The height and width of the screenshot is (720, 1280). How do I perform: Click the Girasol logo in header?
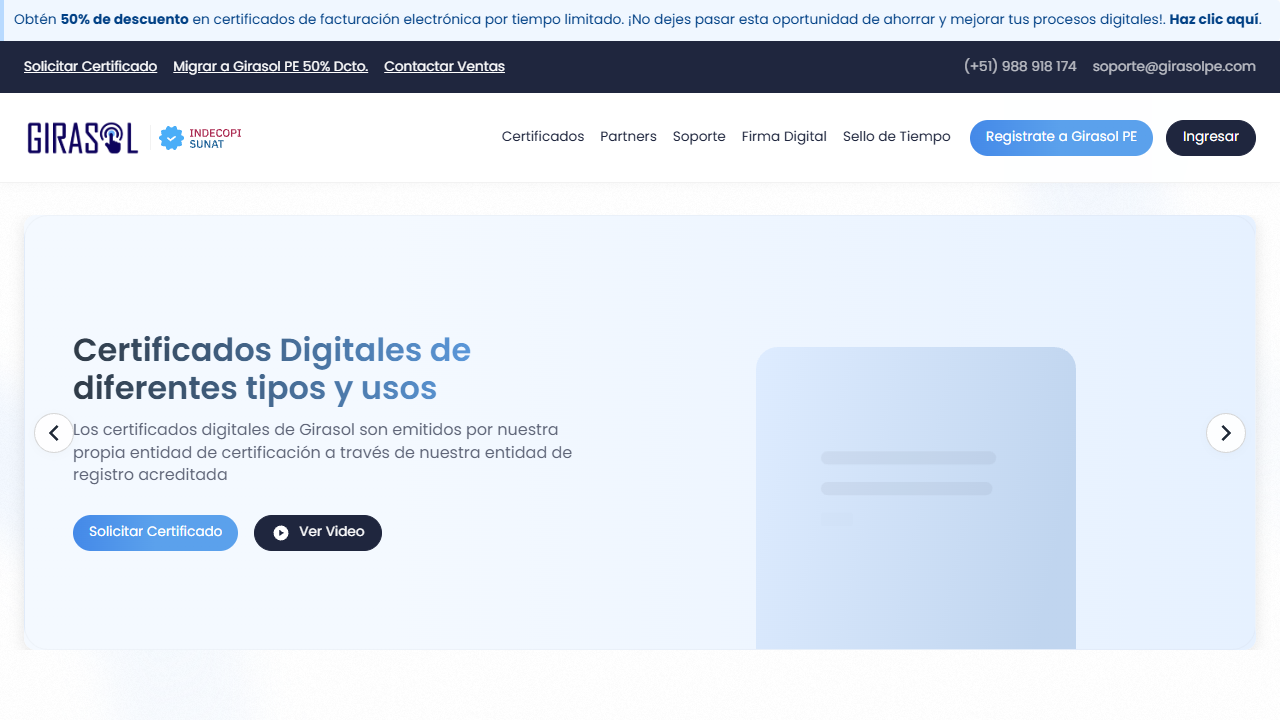point(82,138)
